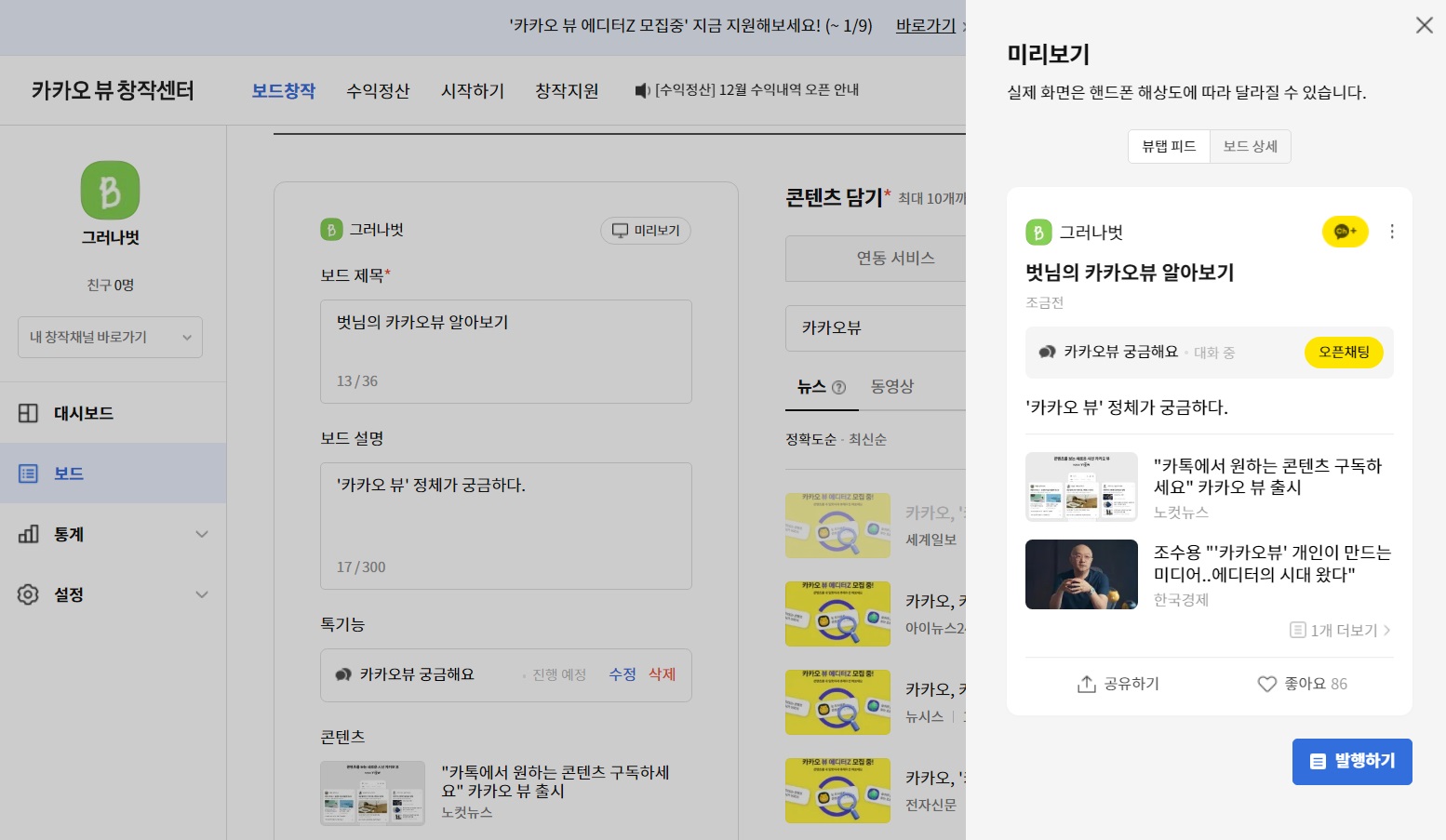Click the 그러나벗 green profile icon in sidebar
This screenshot has height=840, width=1446.
click(110, 191)
